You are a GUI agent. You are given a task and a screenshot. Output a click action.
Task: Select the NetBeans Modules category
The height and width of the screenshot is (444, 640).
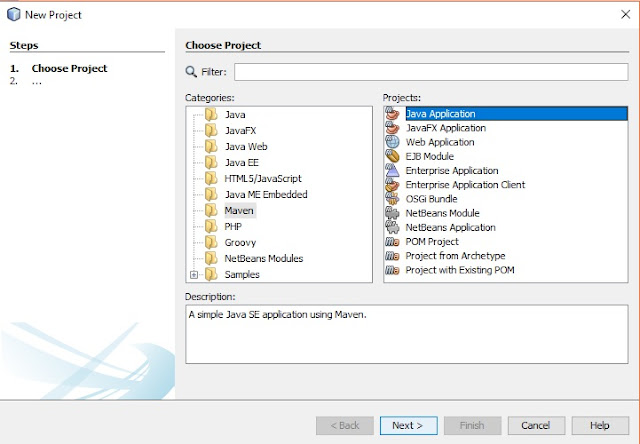tap(264, 258)
